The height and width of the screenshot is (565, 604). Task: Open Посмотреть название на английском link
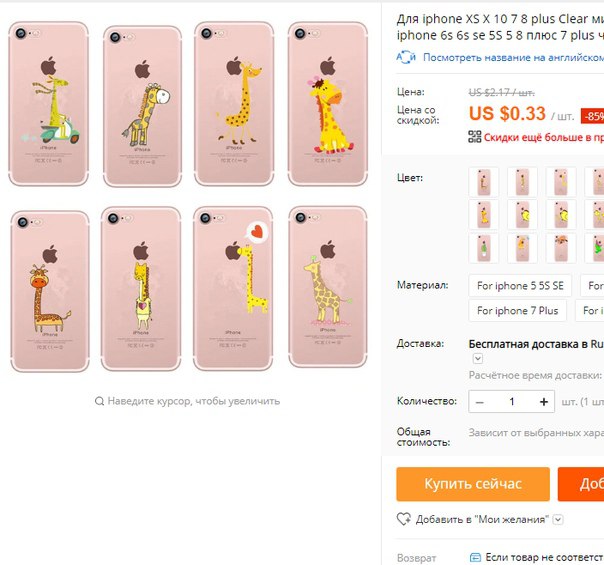point(513,57)
